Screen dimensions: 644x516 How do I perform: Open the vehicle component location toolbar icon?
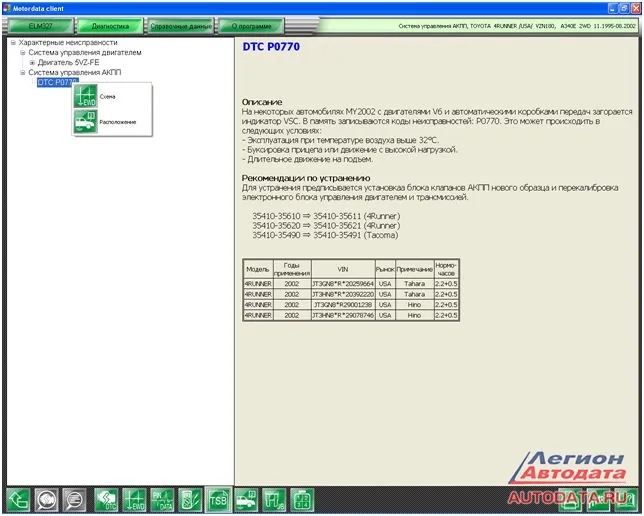coord(246,500)
